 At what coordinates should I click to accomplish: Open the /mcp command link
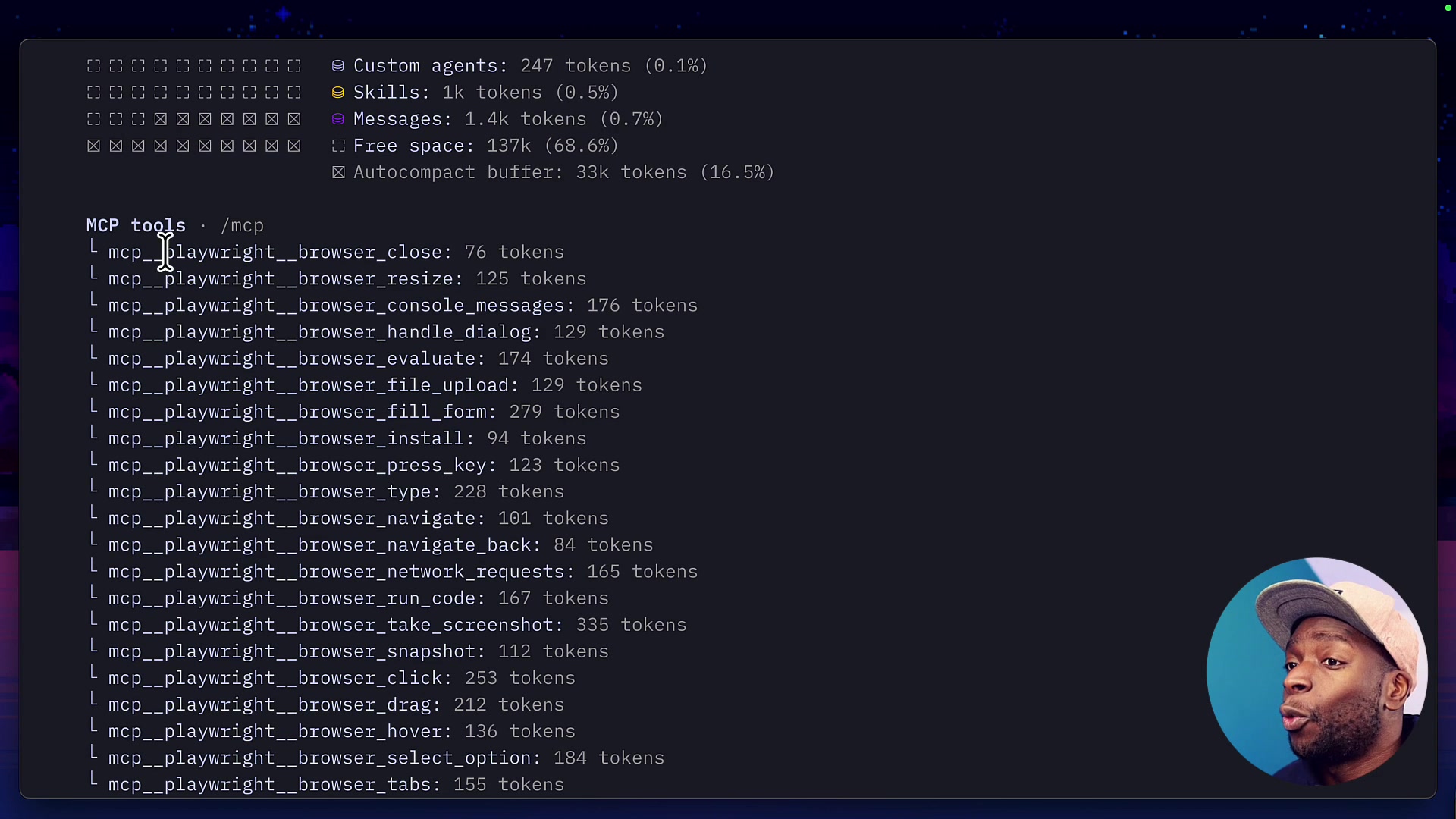click(242, 225)
